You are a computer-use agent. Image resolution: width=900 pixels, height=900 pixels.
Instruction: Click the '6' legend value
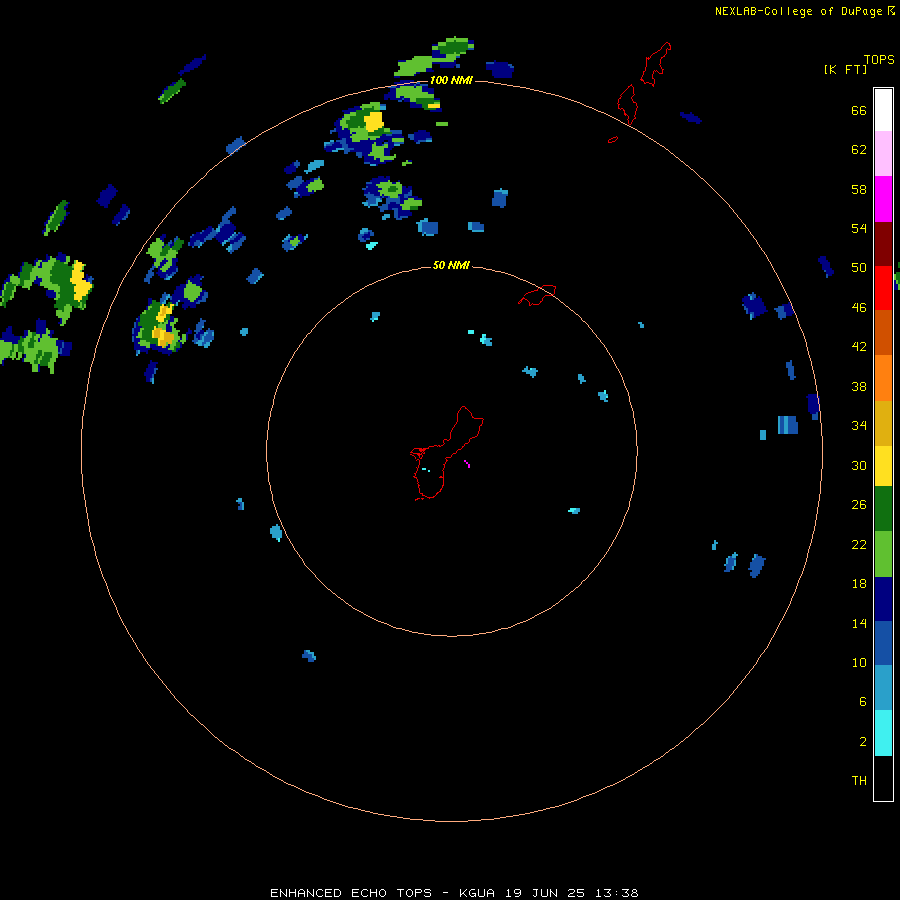point(863,702)
